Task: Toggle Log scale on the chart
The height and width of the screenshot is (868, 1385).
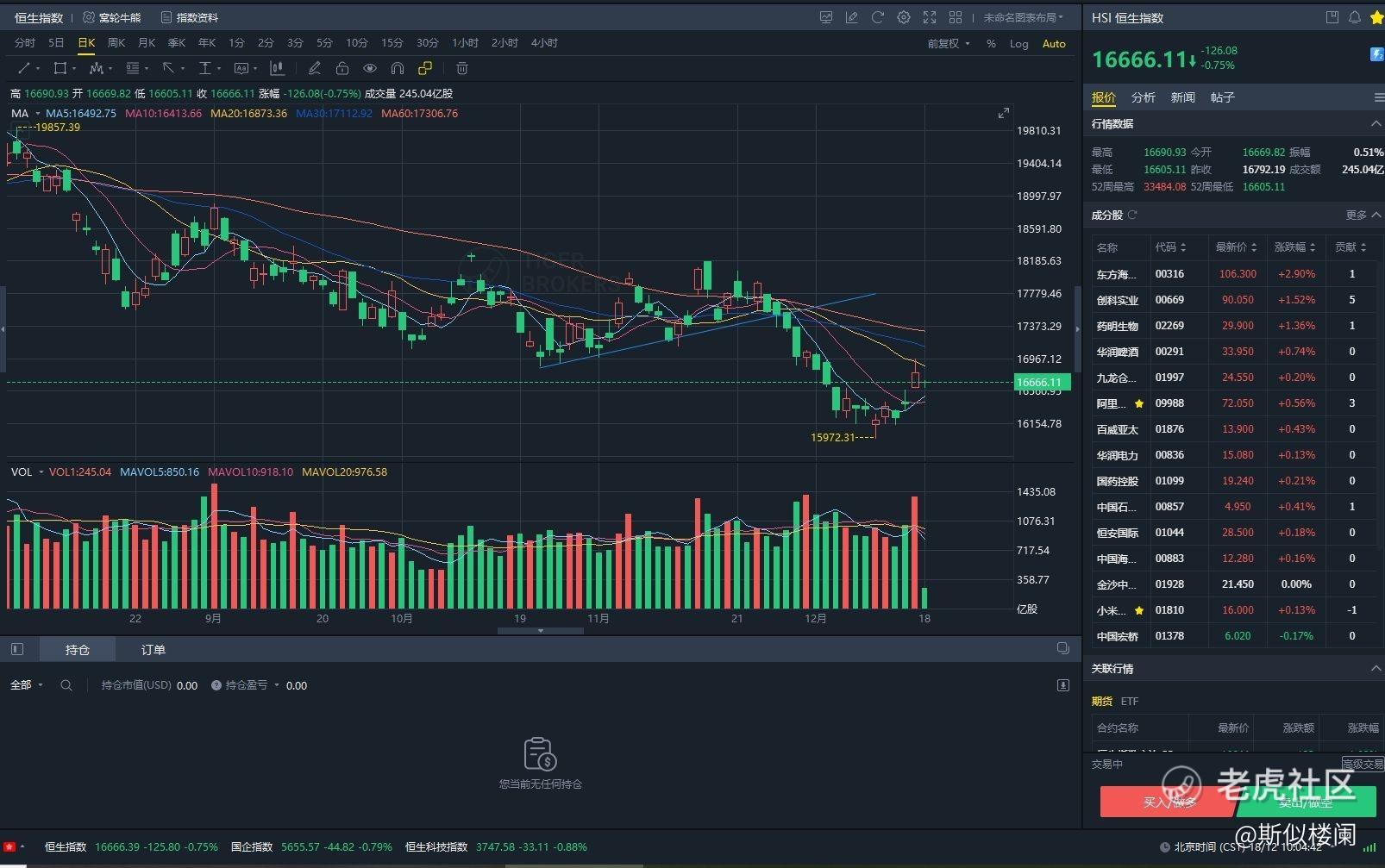Action: click(1019, 44)
